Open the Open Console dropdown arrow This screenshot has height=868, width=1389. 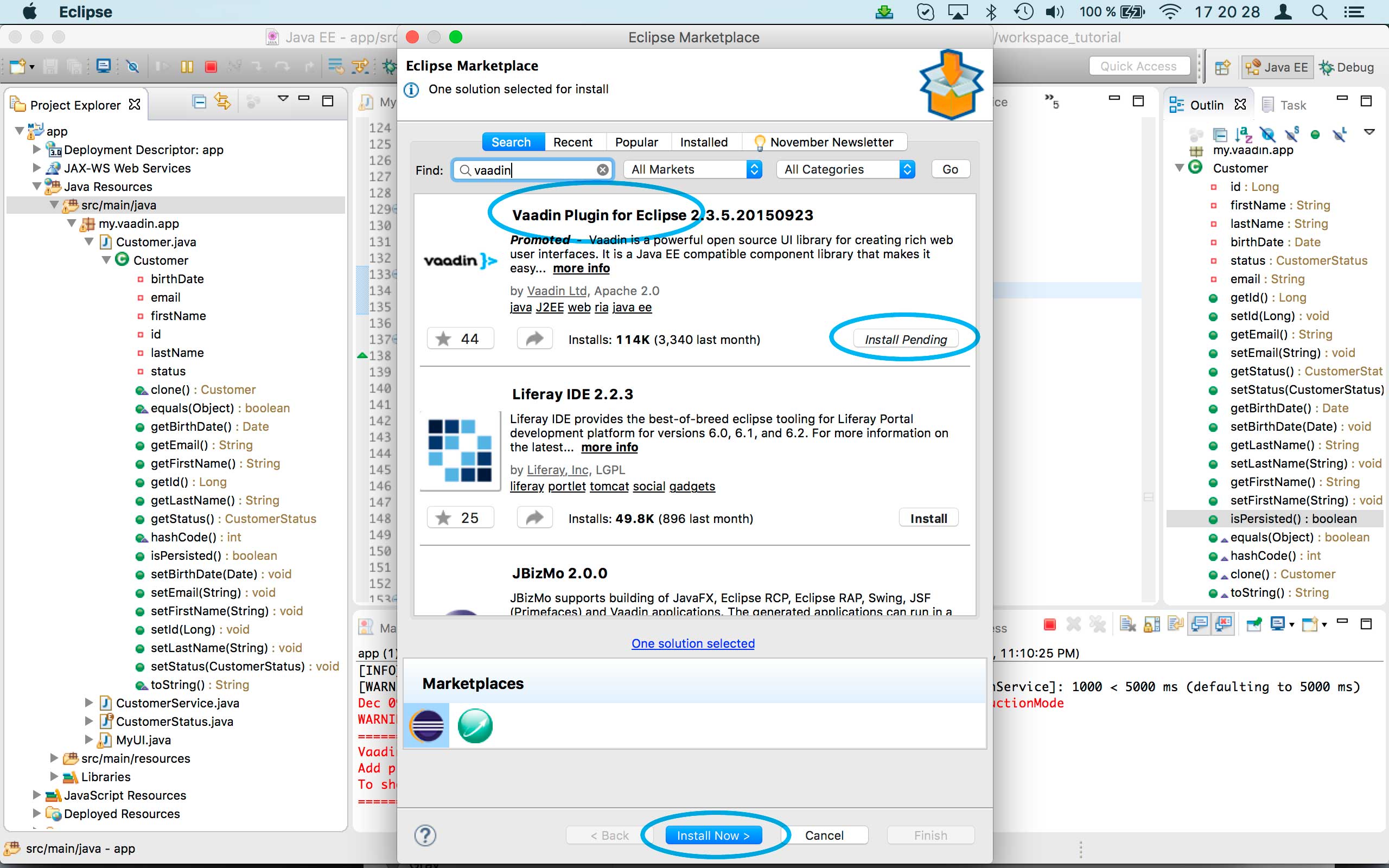[x=1323, y=624]
